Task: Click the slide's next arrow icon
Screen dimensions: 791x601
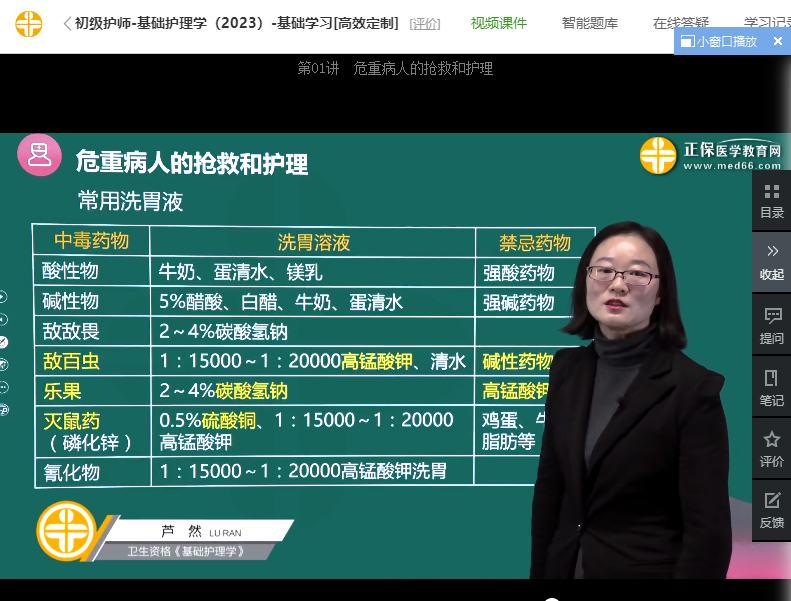Action: click(4, 297)
